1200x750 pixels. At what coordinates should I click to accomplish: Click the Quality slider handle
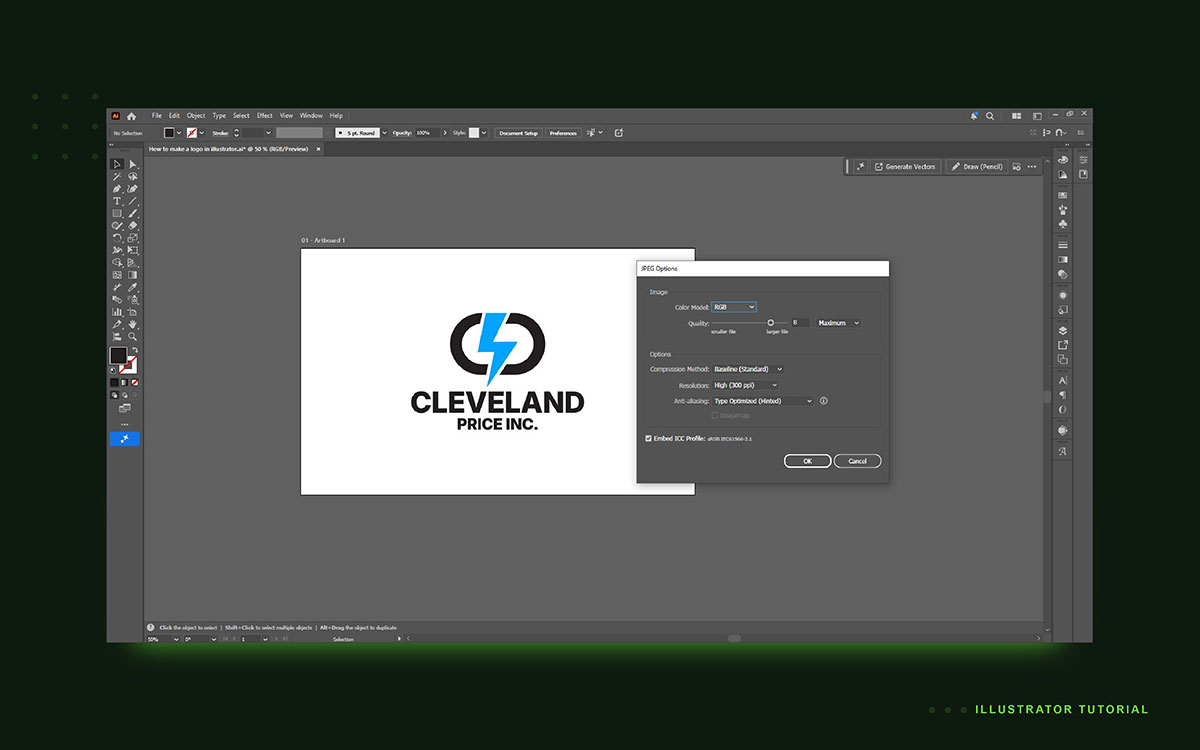[770, 323]
